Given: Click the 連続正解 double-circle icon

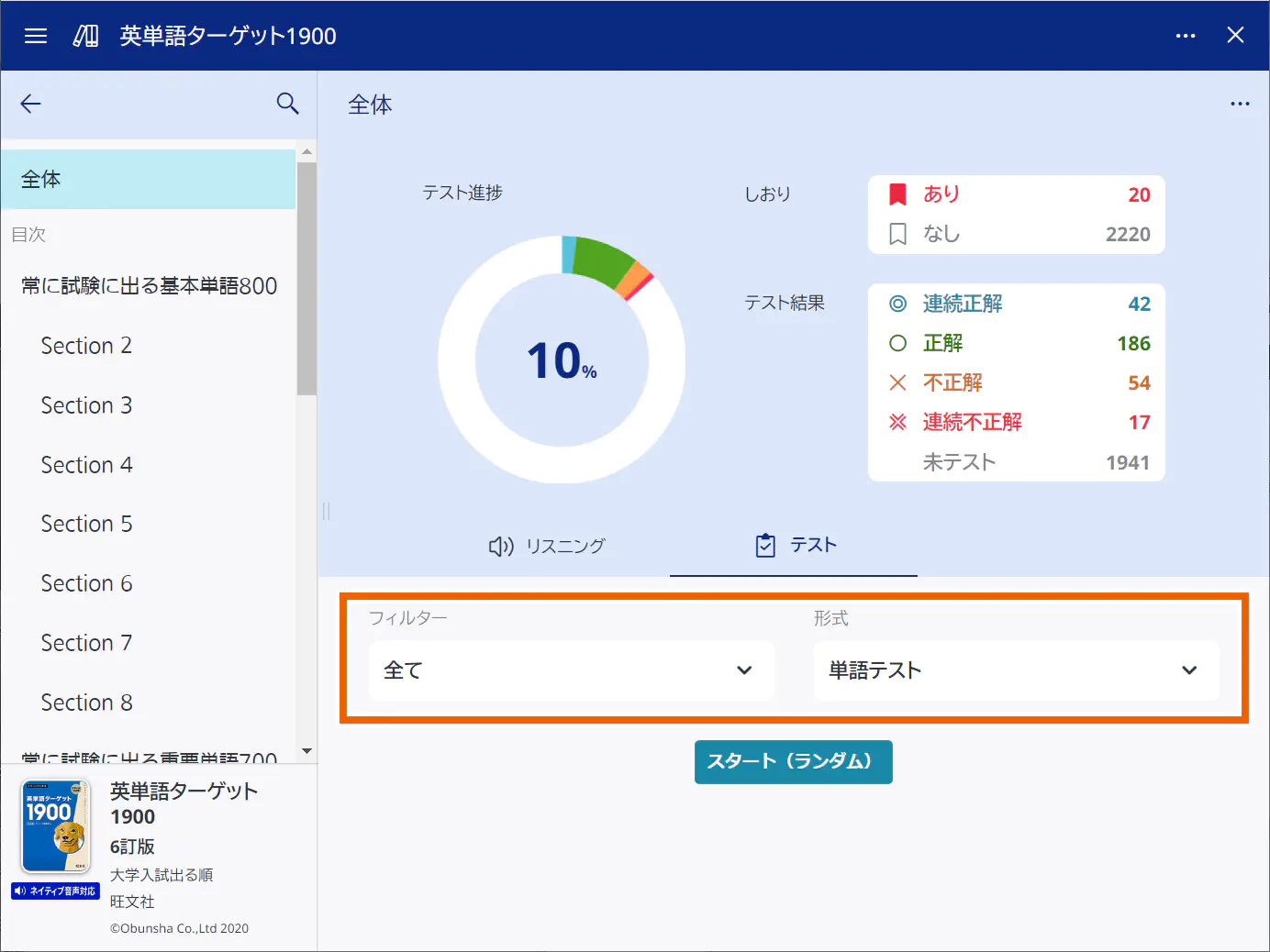Looking at the screenshot, I should (898, 304).
